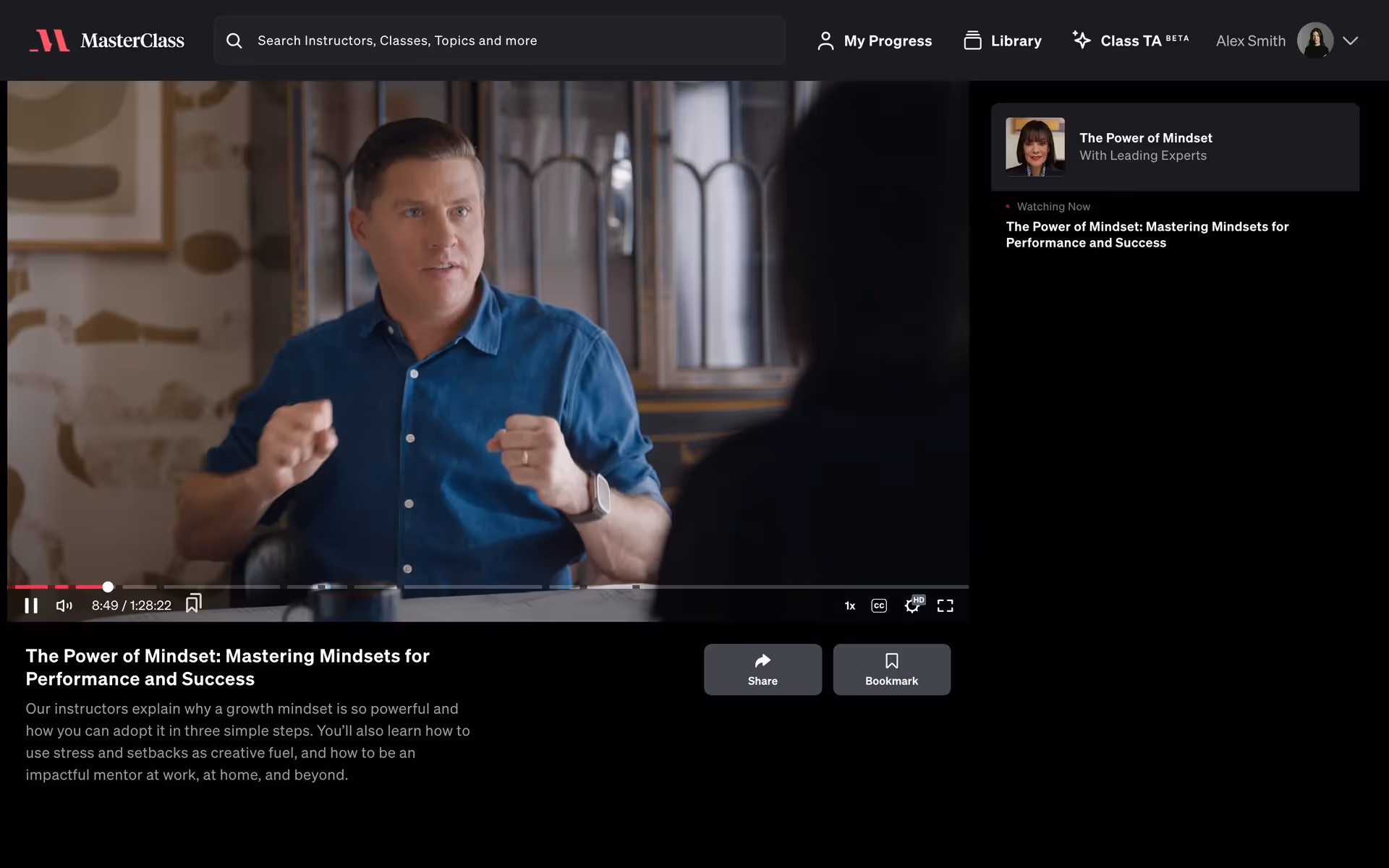Viewport: 1389px width, 868px height.
Task: Mute the video volume
Action: pos(64,605)
